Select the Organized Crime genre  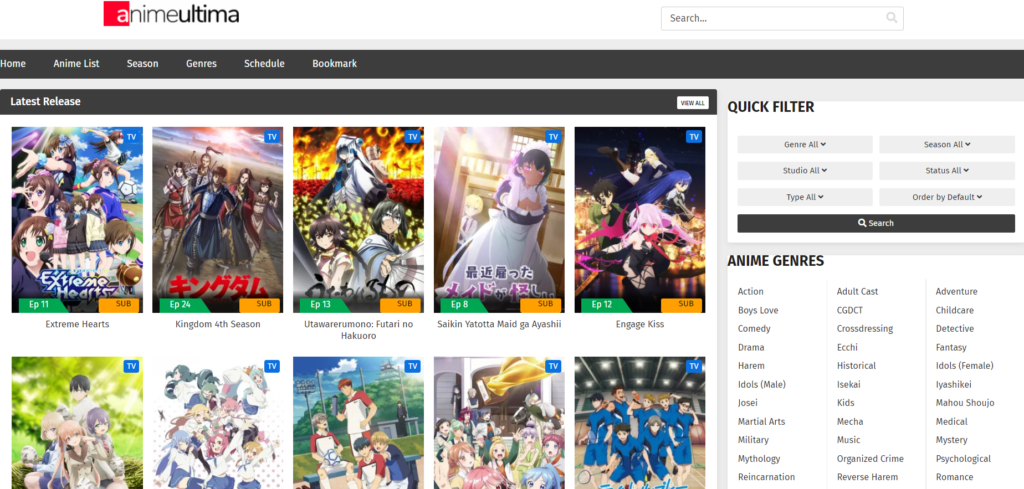[870, 459]
